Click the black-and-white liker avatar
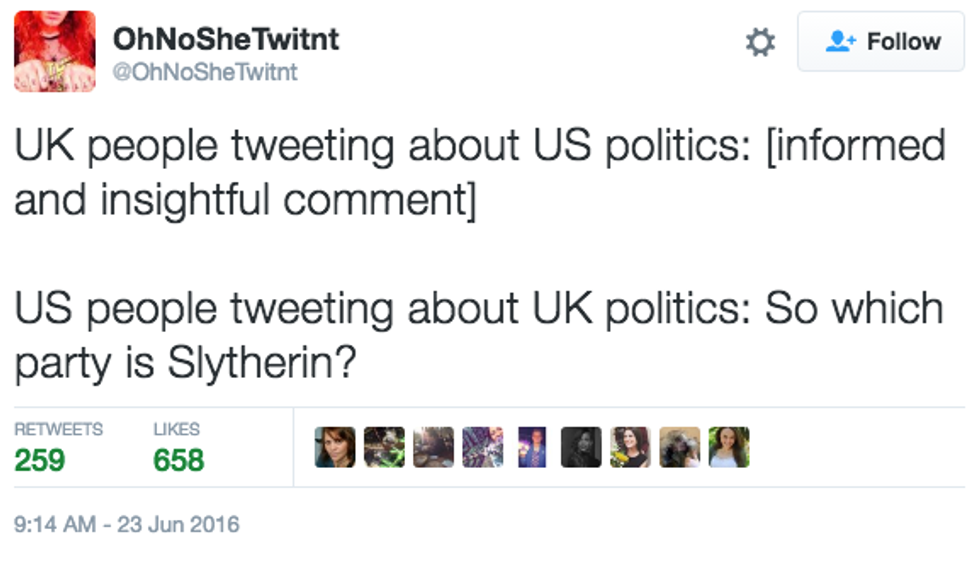Image resolution: width=980 pixels, height=562 pixels. click(581, 447)
